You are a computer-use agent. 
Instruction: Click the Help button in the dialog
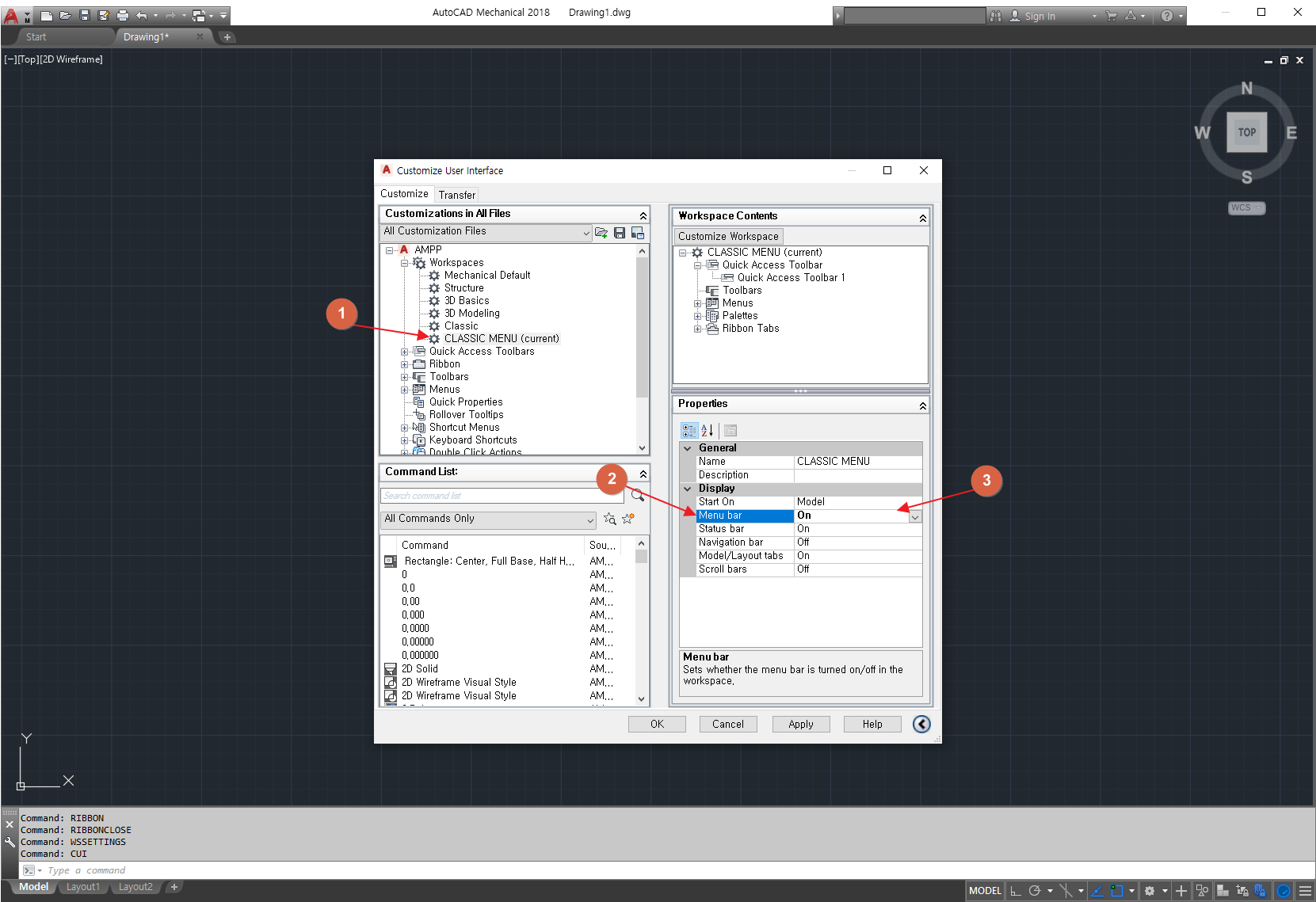[x=872, y=724]
